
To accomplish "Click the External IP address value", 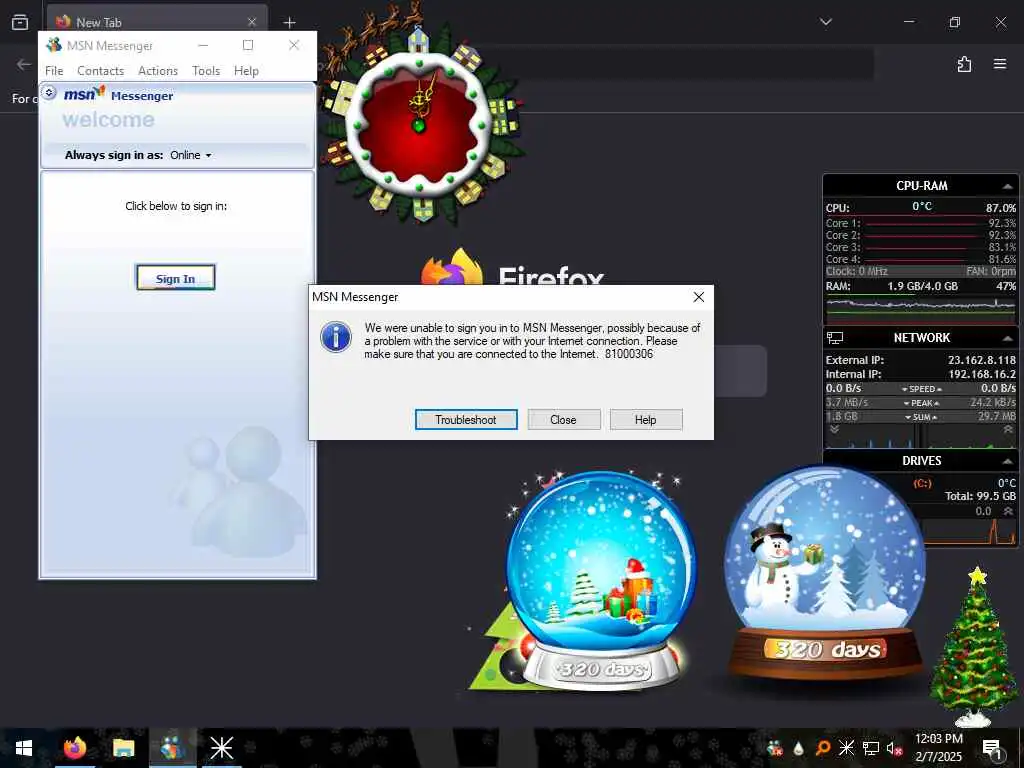I will 982,360.
